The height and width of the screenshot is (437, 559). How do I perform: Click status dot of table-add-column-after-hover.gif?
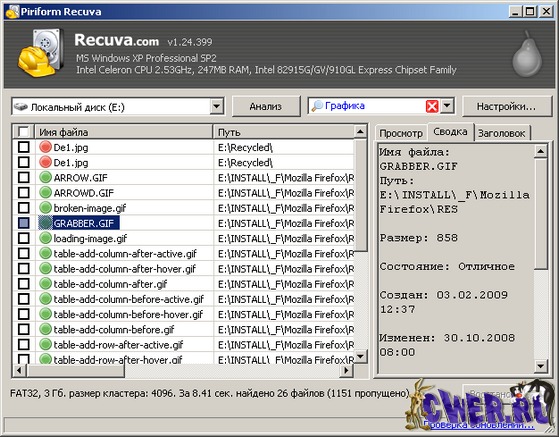46,268
